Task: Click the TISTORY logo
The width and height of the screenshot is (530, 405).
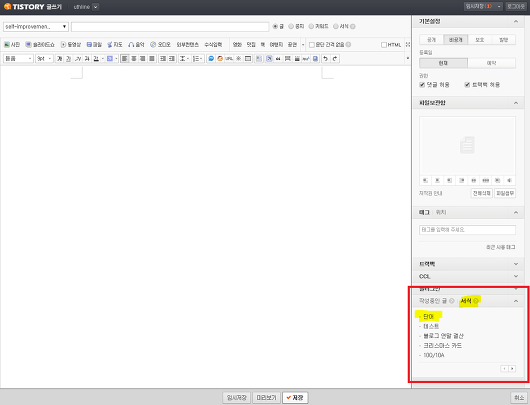Action: tap(24, 7)
